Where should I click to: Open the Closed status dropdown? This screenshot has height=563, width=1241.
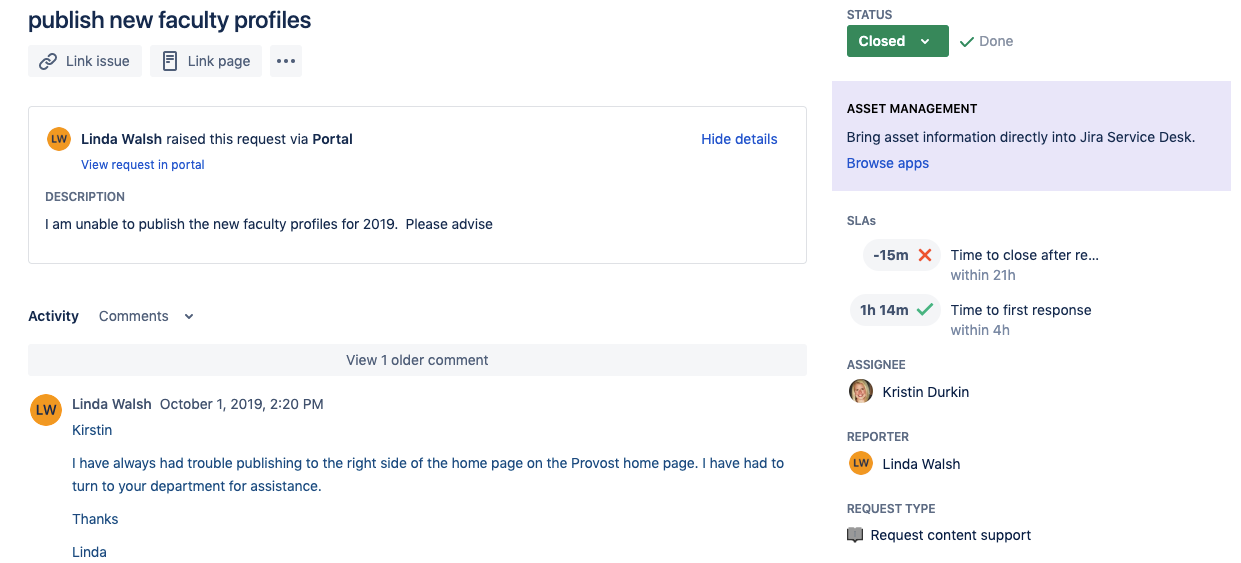click(x=898, y=41)
